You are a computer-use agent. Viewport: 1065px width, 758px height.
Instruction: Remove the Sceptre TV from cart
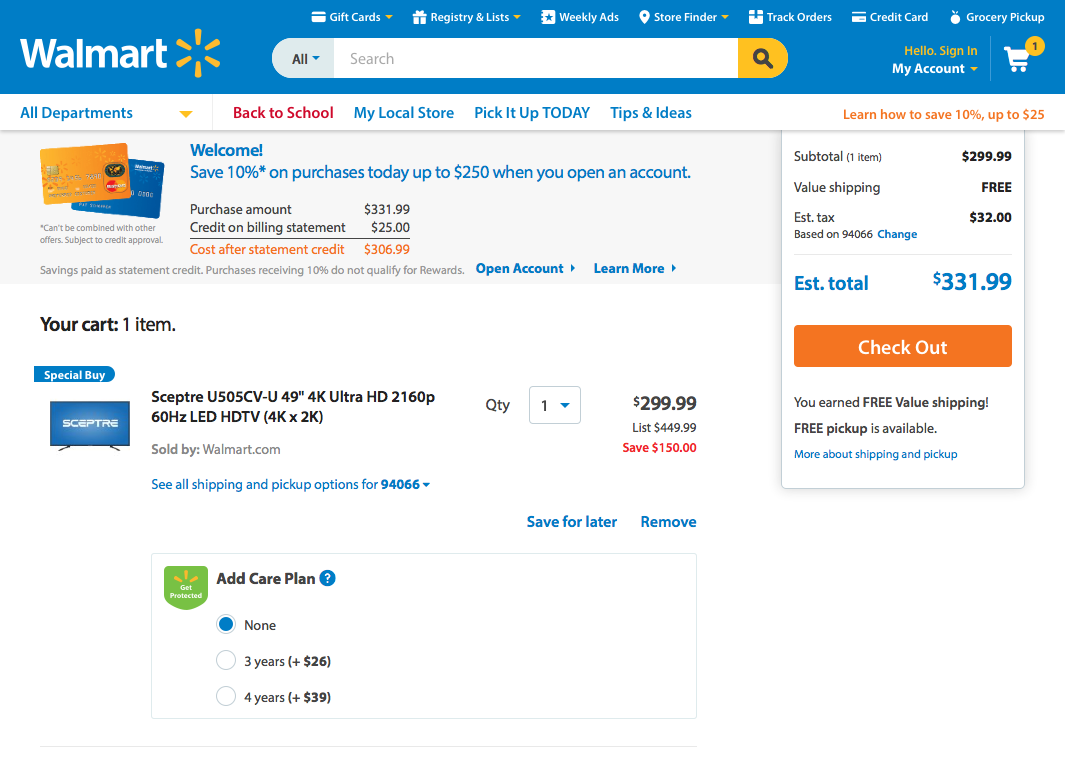click(668, 522)
